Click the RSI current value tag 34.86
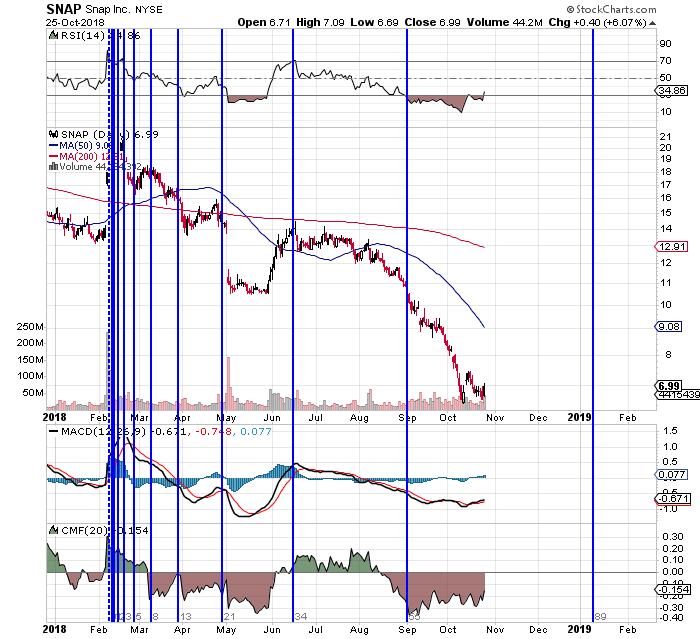This screenshot has height=639, width=700. point(671,91)
